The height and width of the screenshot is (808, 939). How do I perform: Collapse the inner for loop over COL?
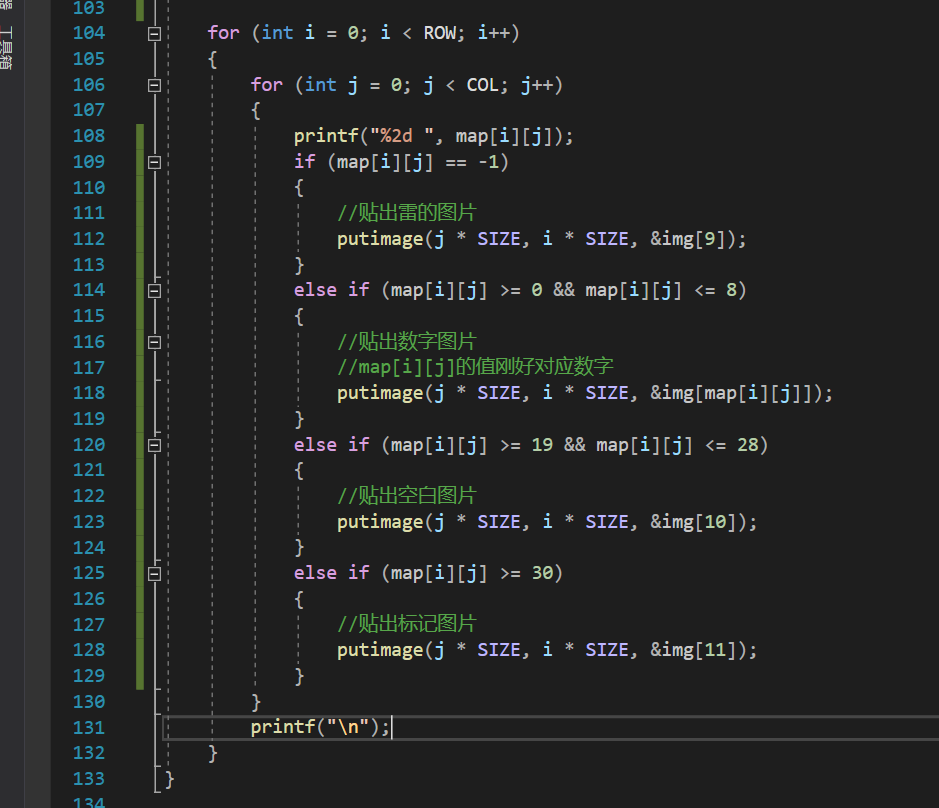pyautogui.click(x=154, y=86)
